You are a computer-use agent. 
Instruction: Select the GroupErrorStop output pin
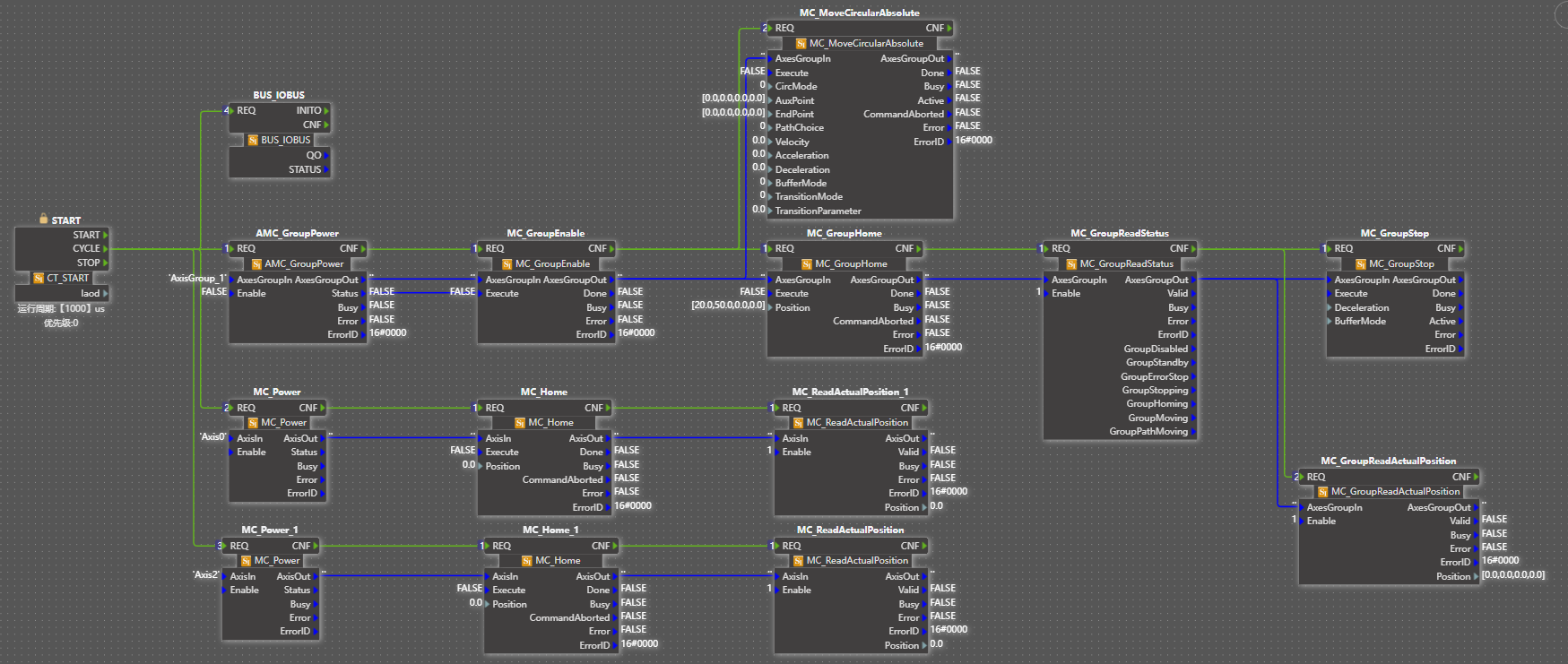click(x=1159, y=377)
